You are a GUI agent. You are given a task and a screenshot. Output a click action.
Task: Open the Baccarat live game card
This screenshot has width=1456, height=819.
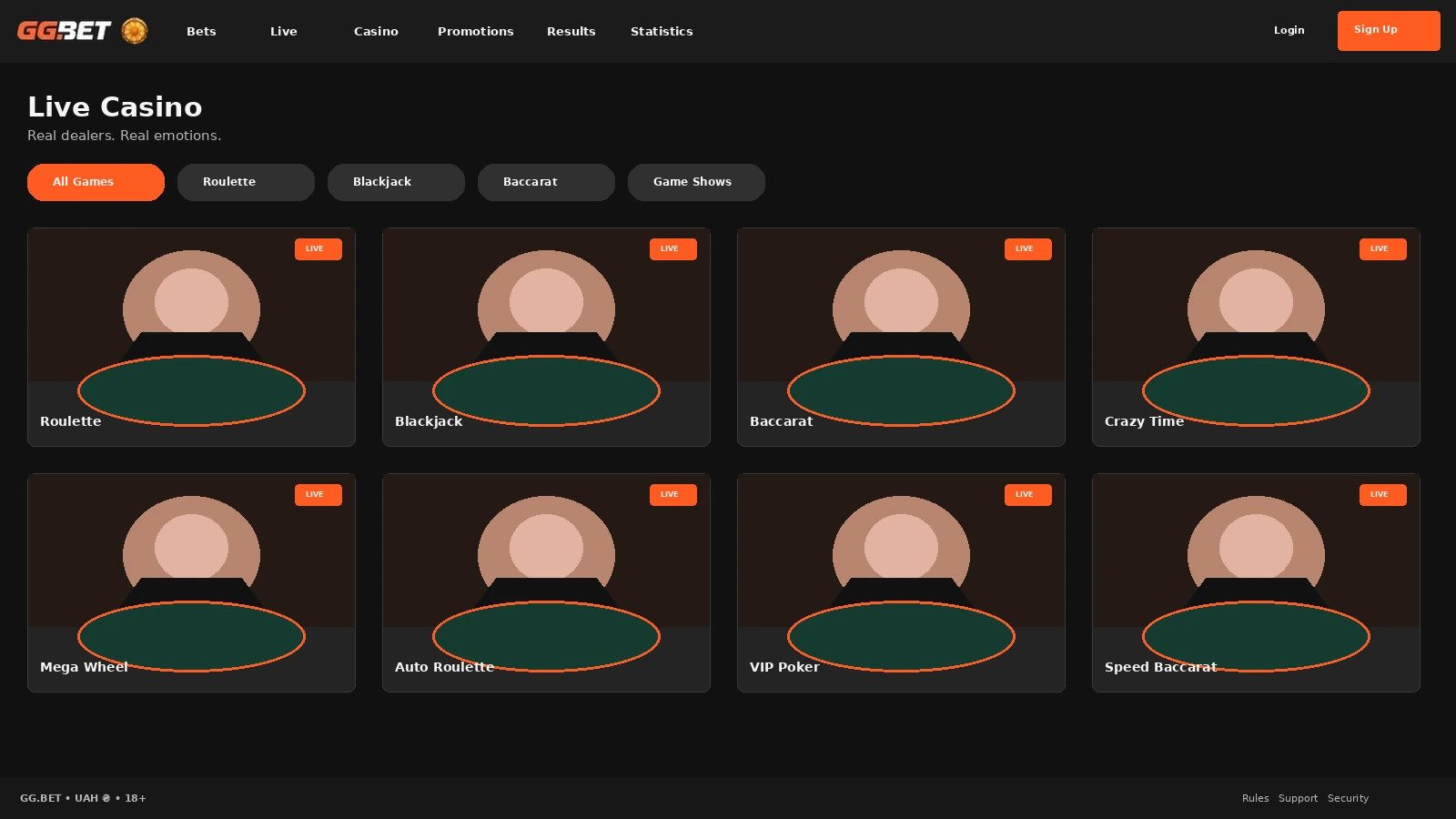901,337
